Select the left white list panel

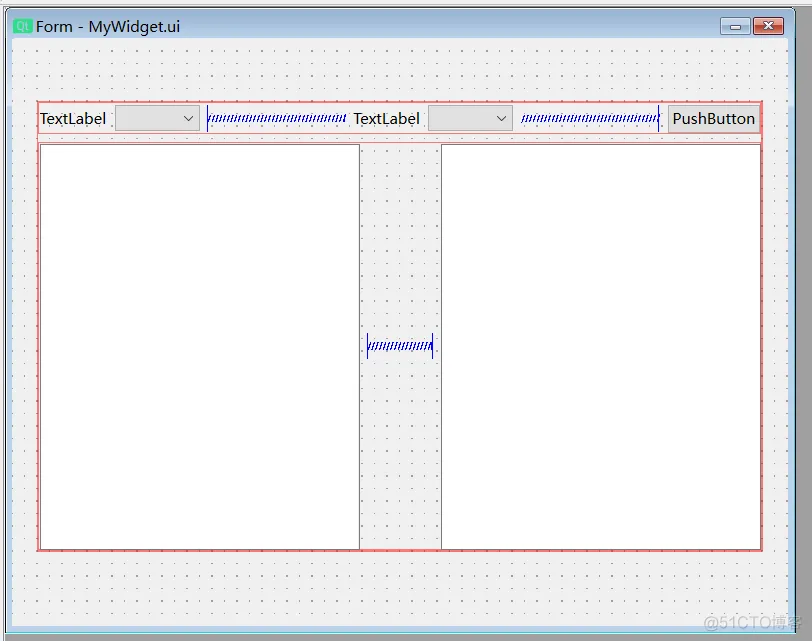(x=199, y=346)
